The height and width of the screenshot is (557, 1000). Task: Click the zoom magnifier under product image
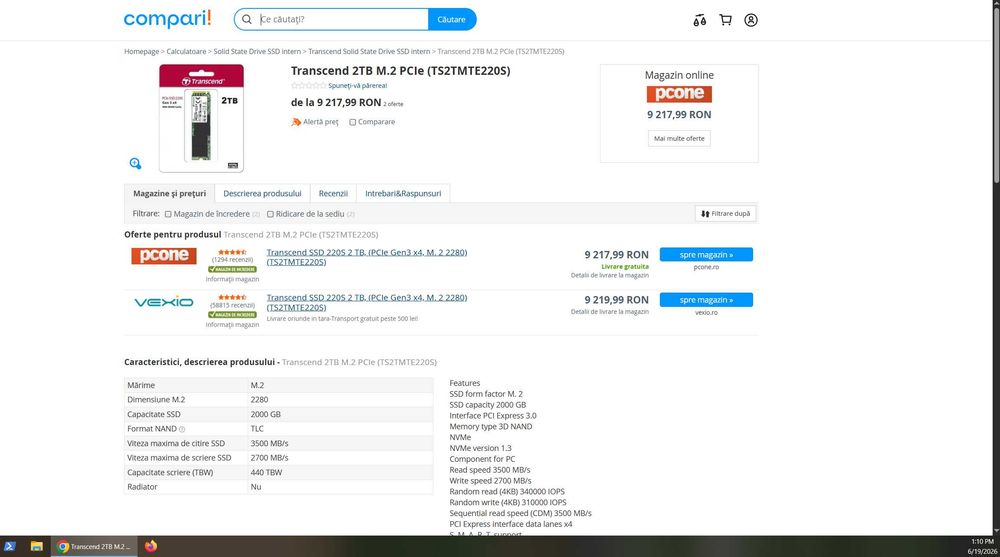(135, 163)
